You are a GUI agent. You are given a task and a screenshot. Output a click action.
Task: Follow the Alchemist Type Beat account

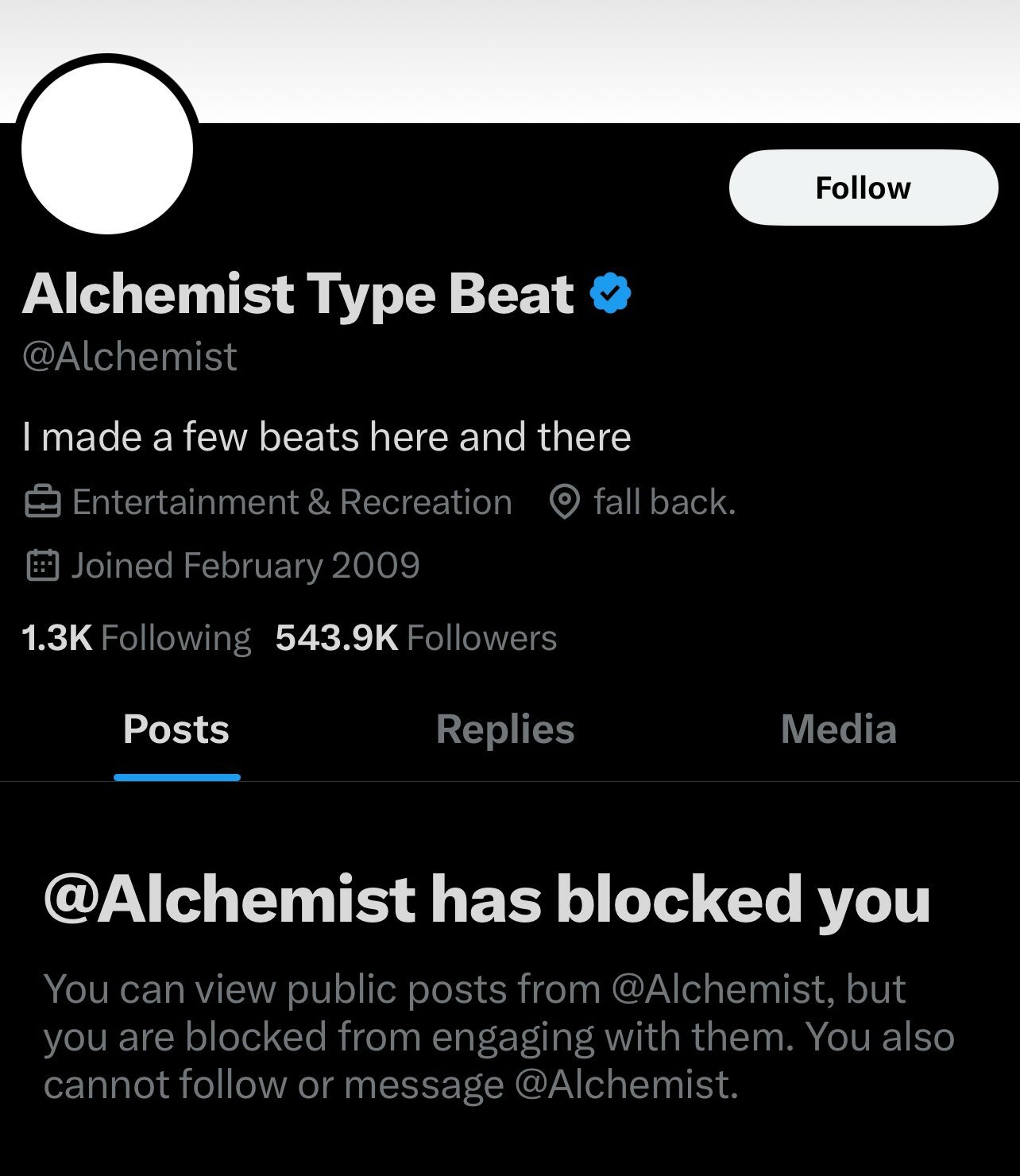864,188
